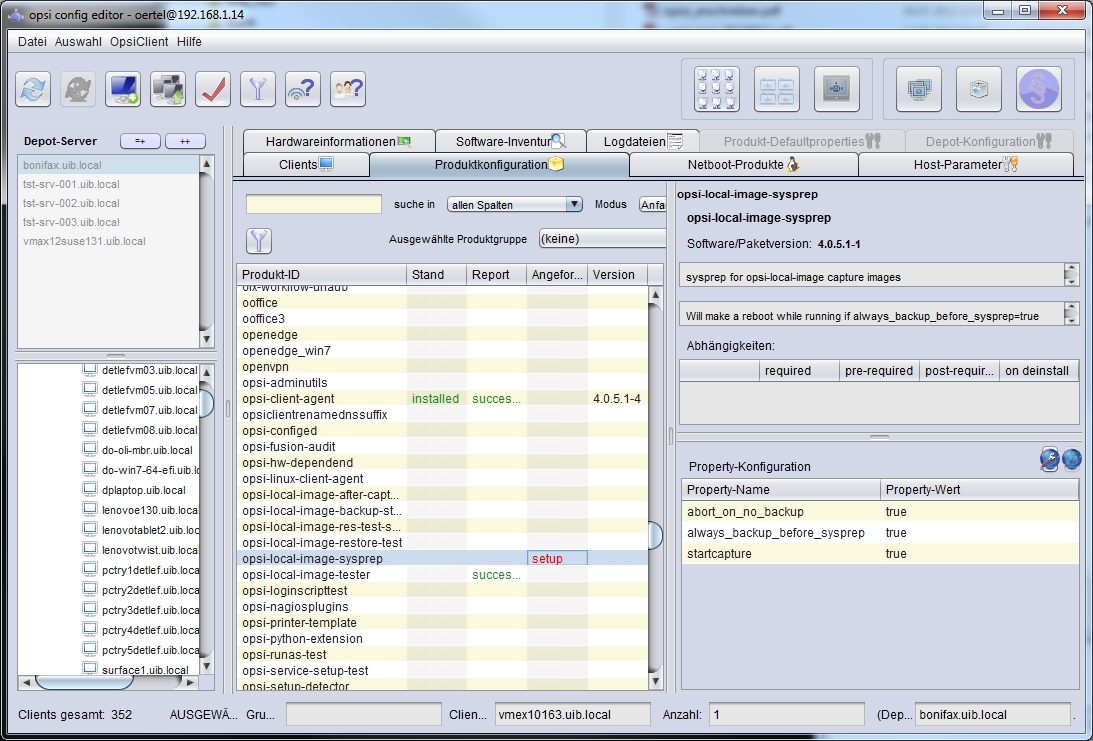Click the computer icon beside lenovoe130.uib.local

[x=90, y=510]
